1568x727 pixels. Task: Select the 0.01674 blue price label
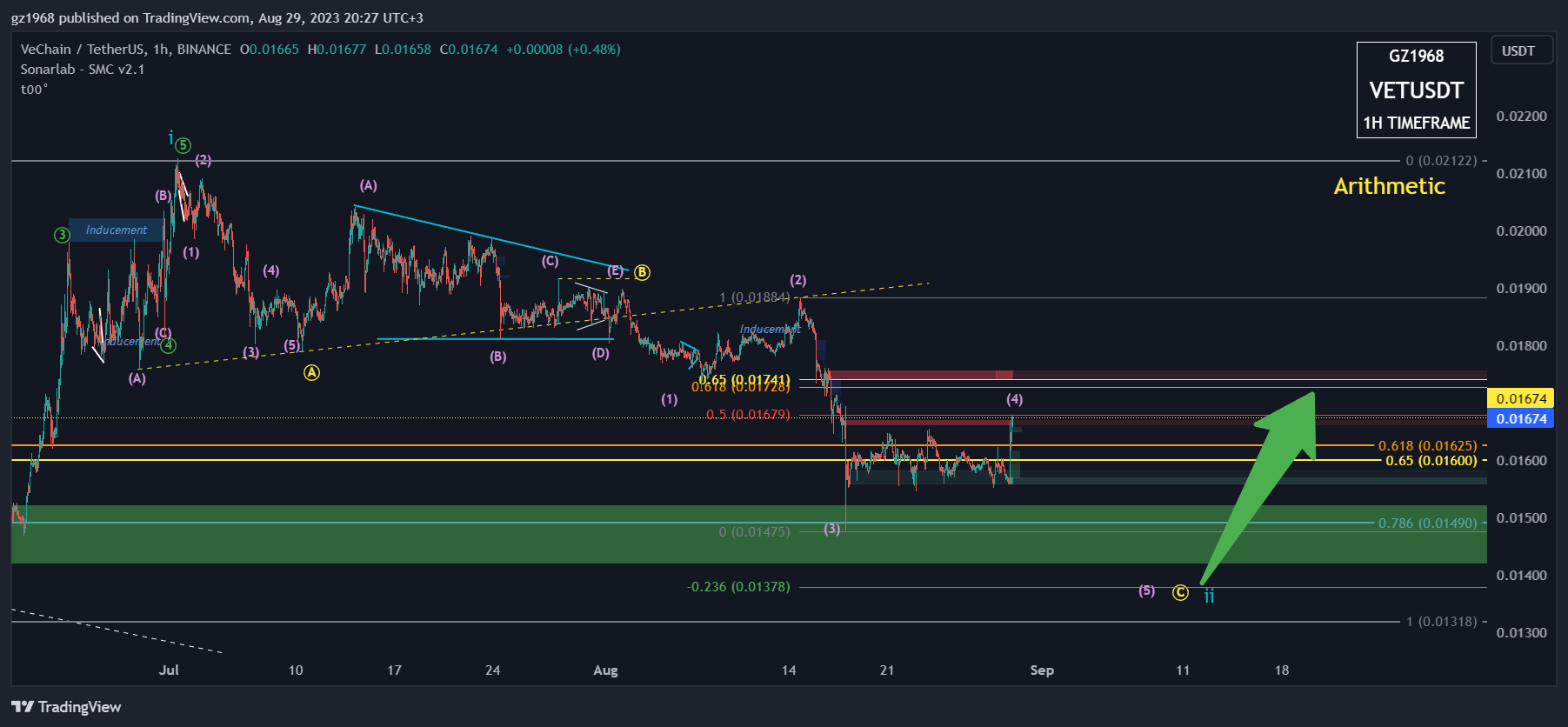coord(1521,419)
